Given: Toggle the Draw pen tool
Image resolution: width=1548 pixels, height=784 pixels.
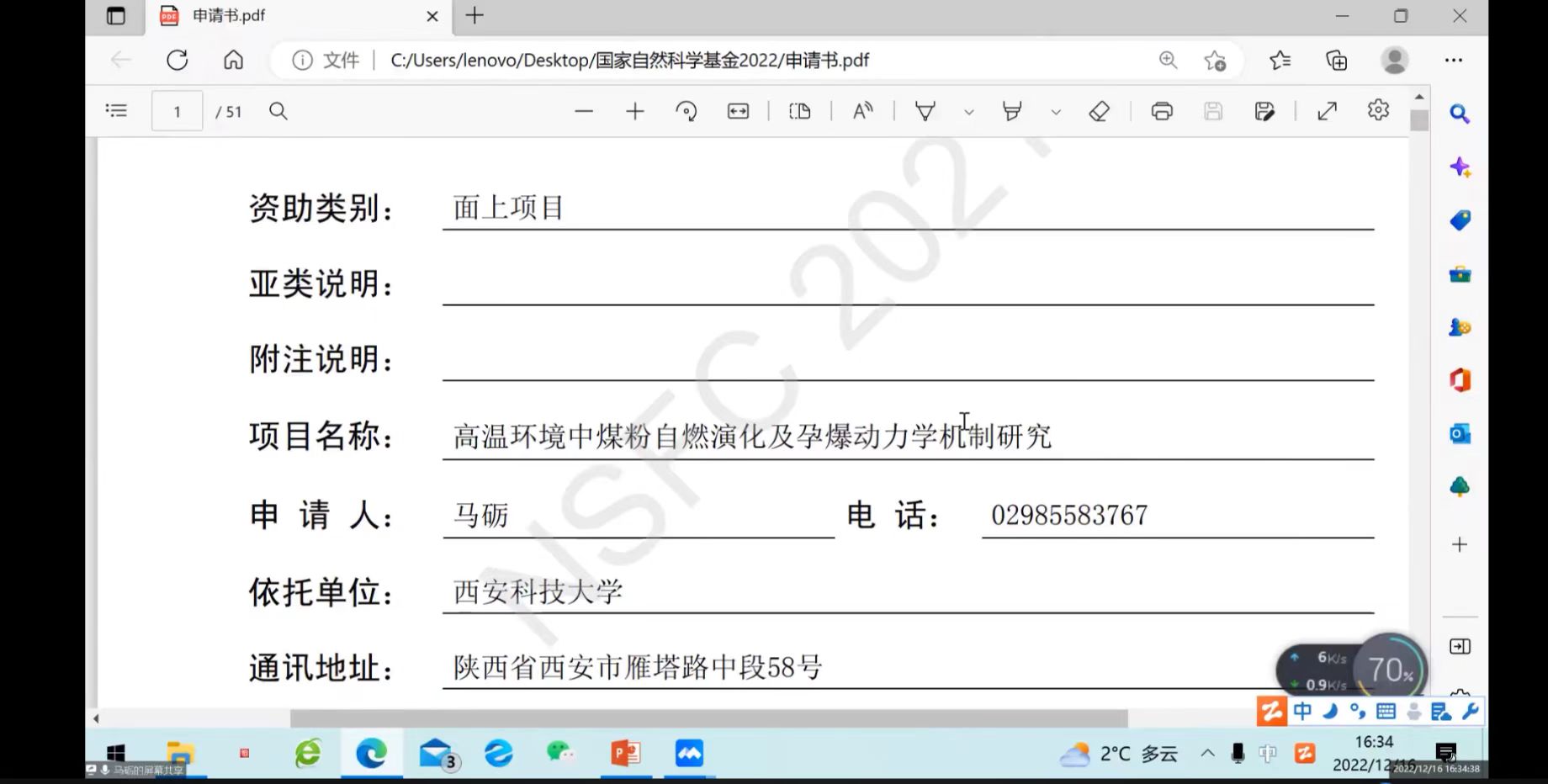Looking at the screenshot, I should click(925, 111).
